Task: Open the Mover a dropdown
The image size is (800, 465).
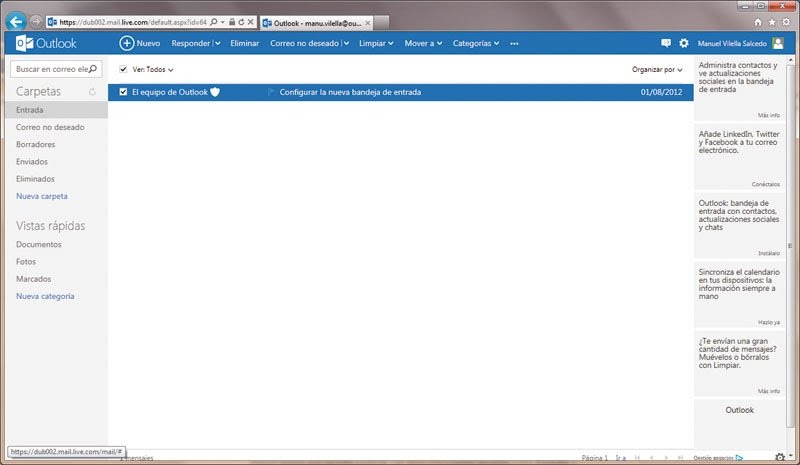Action: pyautogui.click(x=423, y=43)
